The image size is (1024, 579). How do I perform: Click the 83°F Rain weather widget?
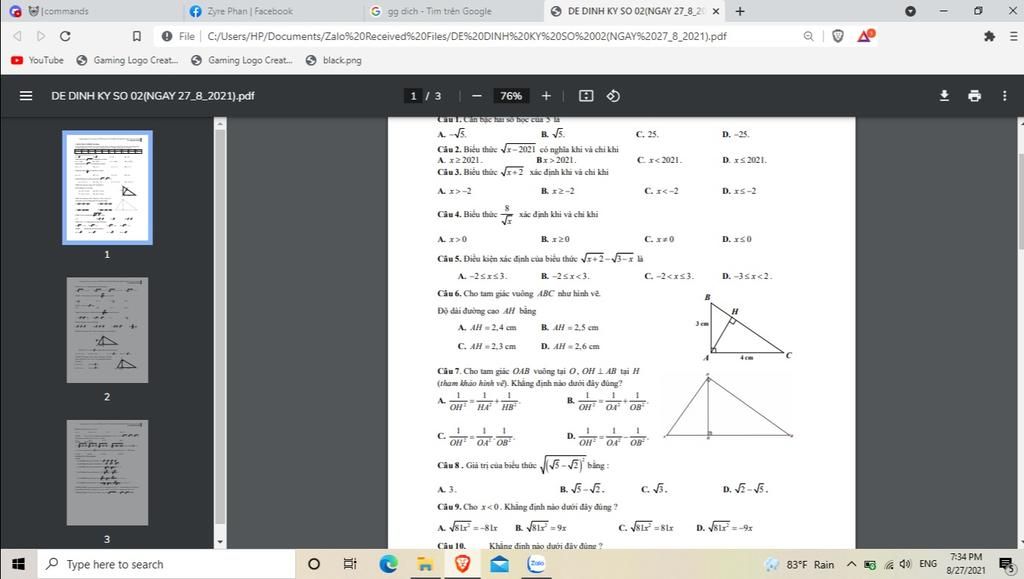tap(800, 564)
